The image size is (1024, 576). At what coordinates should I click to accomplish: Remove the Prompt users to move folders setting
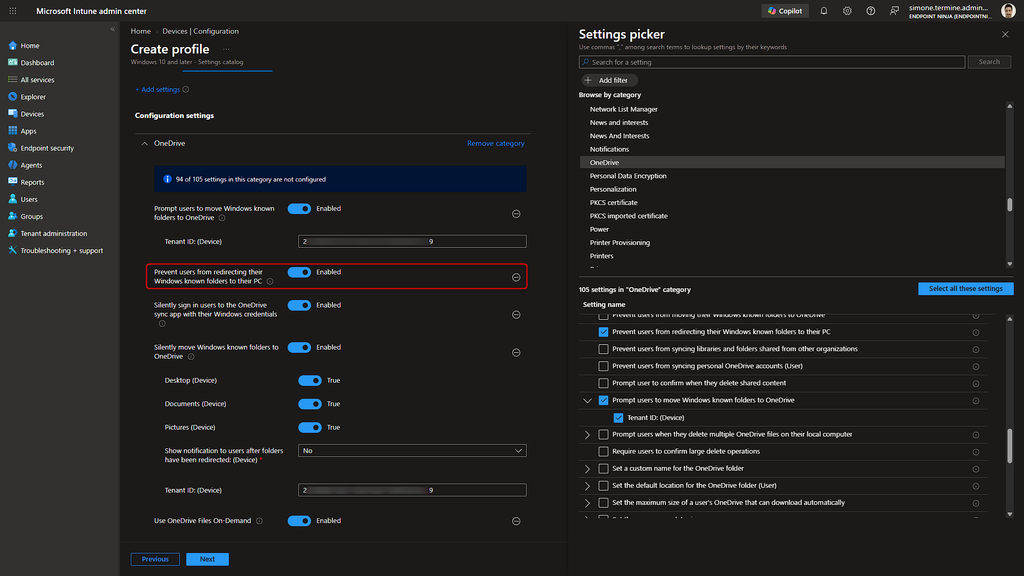pyautogui.click(x=516, y=214)
